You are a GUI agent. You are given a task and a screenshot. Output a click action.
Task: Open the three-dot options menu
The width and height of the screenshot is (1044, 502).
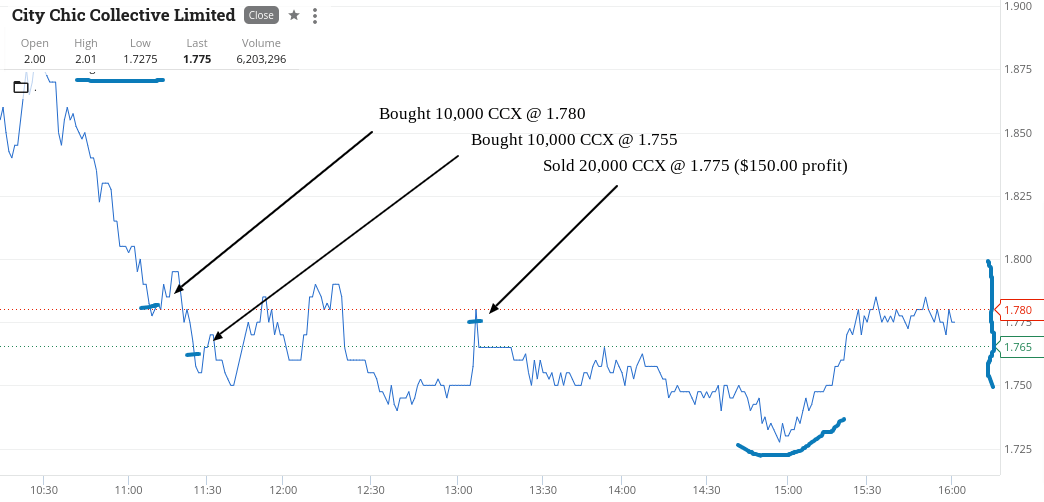pos(315,16)
